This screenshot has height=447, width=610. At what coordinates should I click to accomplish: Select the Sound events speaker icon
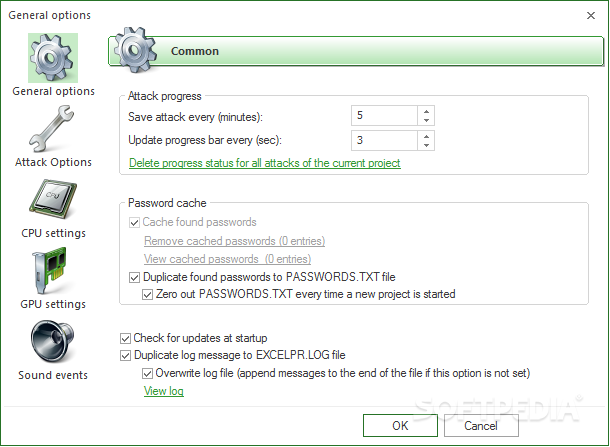[x=53, y=342]
